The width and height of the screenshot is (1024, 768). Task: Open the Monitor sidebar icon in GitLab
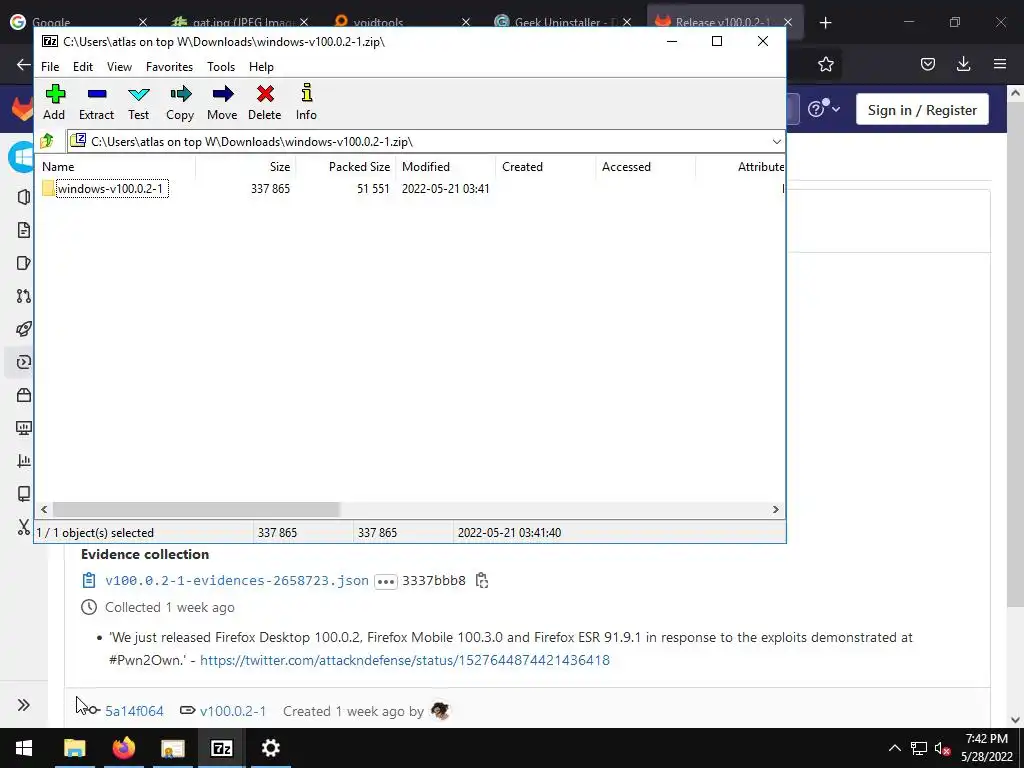pyautogui.click(x=24, y=428)
